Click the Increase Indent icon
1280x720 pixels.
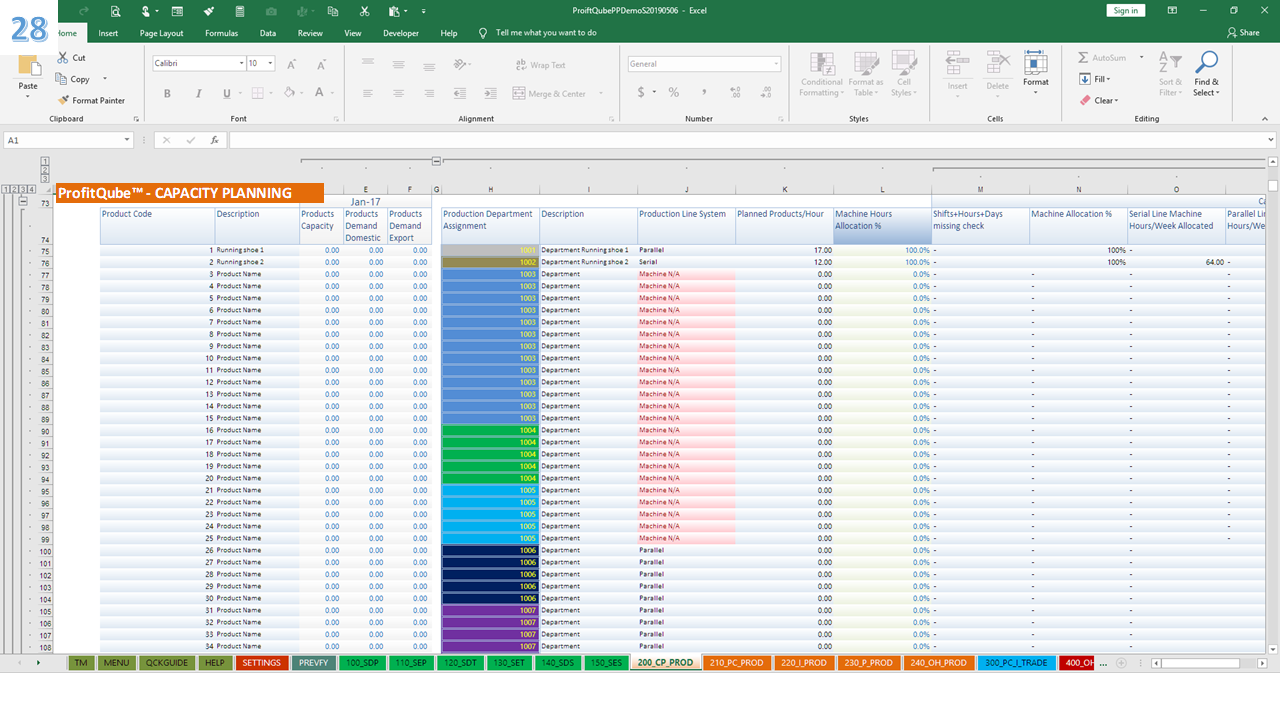tap(489, 93)
